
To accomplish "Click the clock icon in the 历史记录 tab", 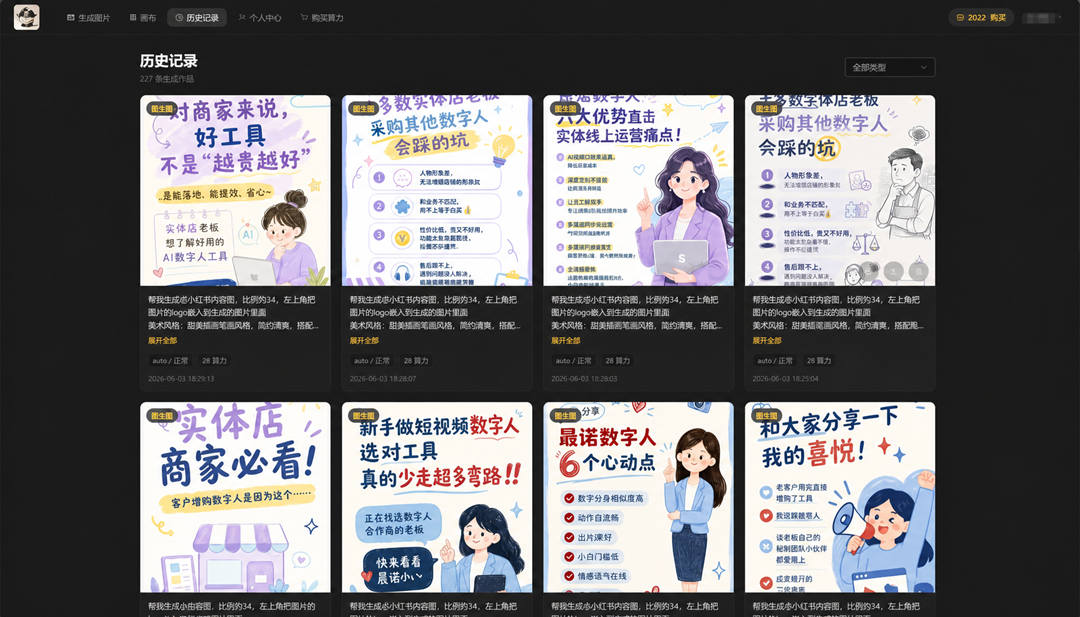I will point(179,18).
